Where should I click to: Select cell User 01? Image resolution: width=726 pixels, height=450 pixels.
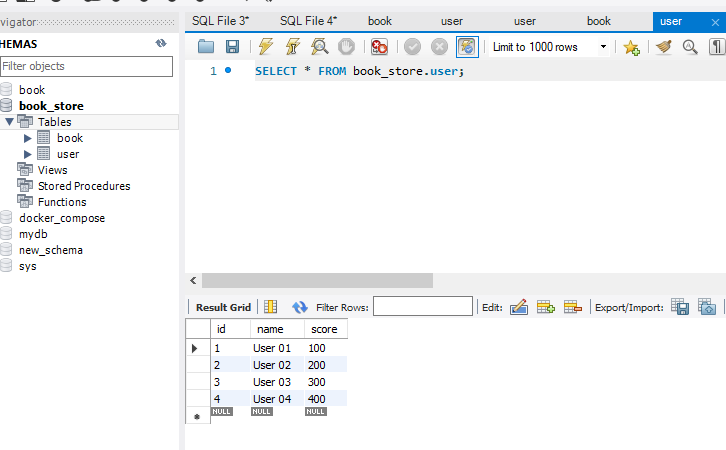(277, 348)
